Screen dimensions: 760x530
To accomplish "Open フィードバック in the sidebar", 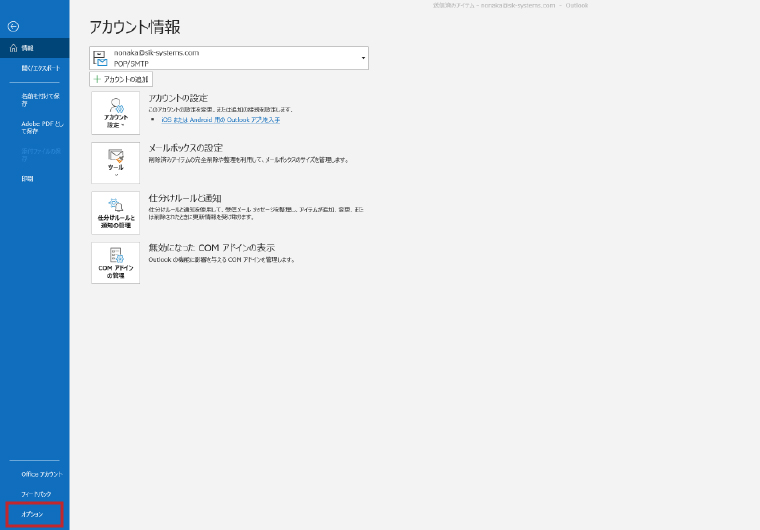I will 34,494.
